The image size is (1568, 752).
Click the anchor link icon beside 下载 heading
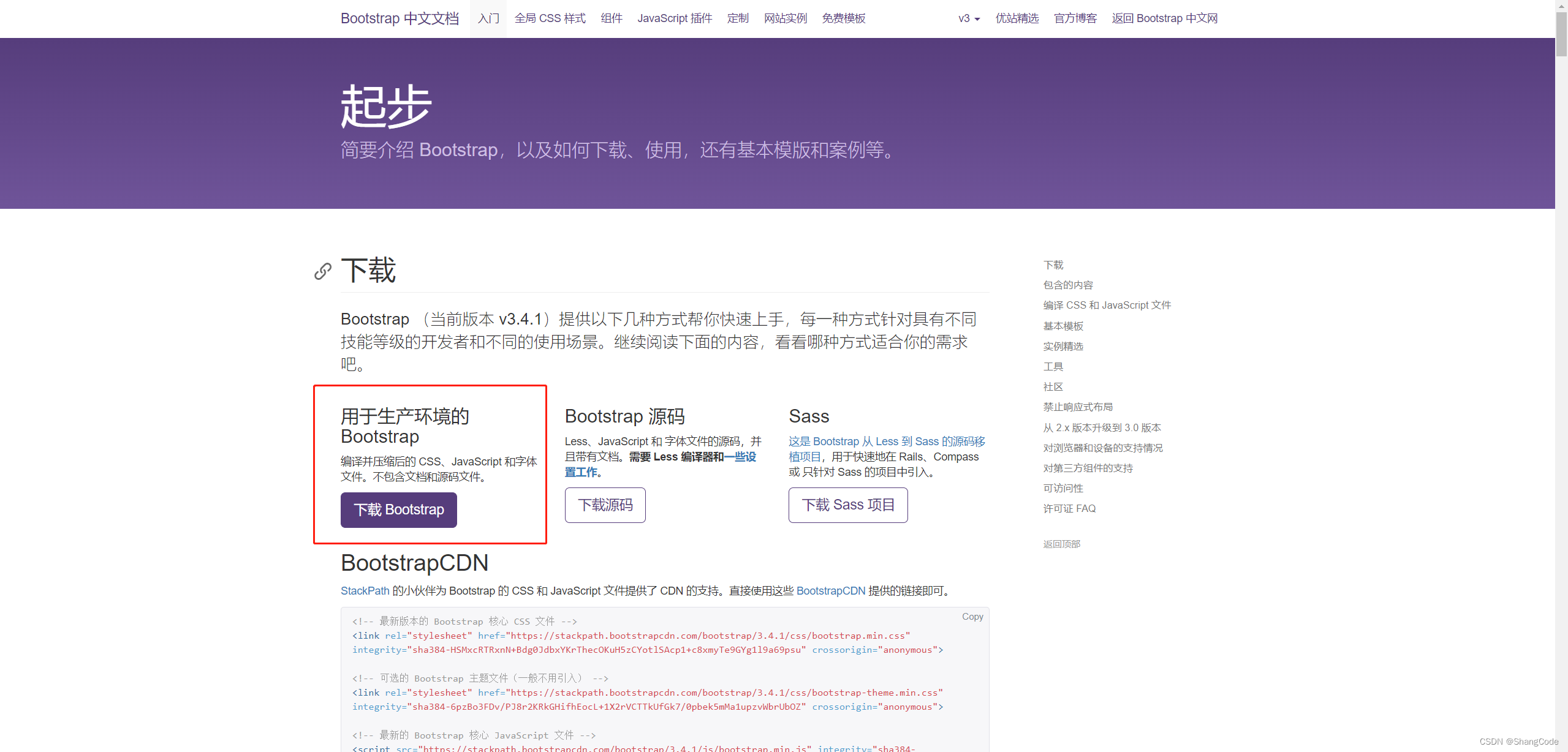click(323, 271)
